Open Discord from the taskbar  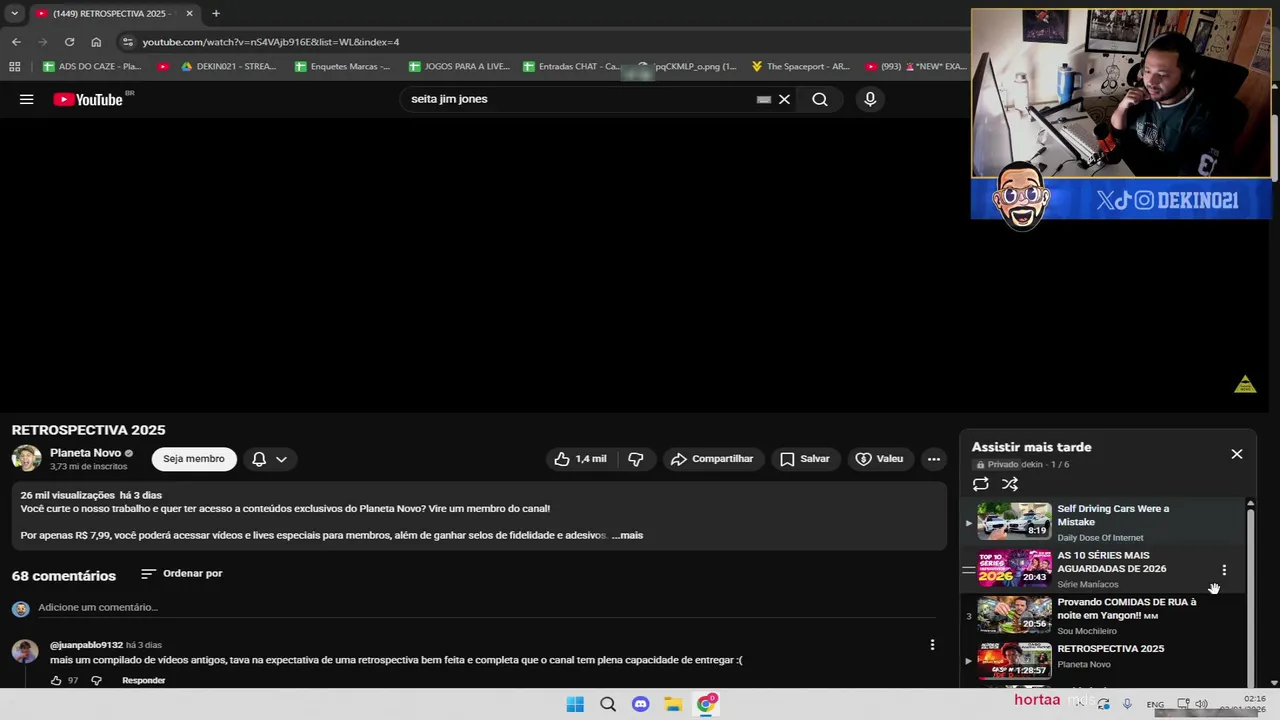point(641,704)
